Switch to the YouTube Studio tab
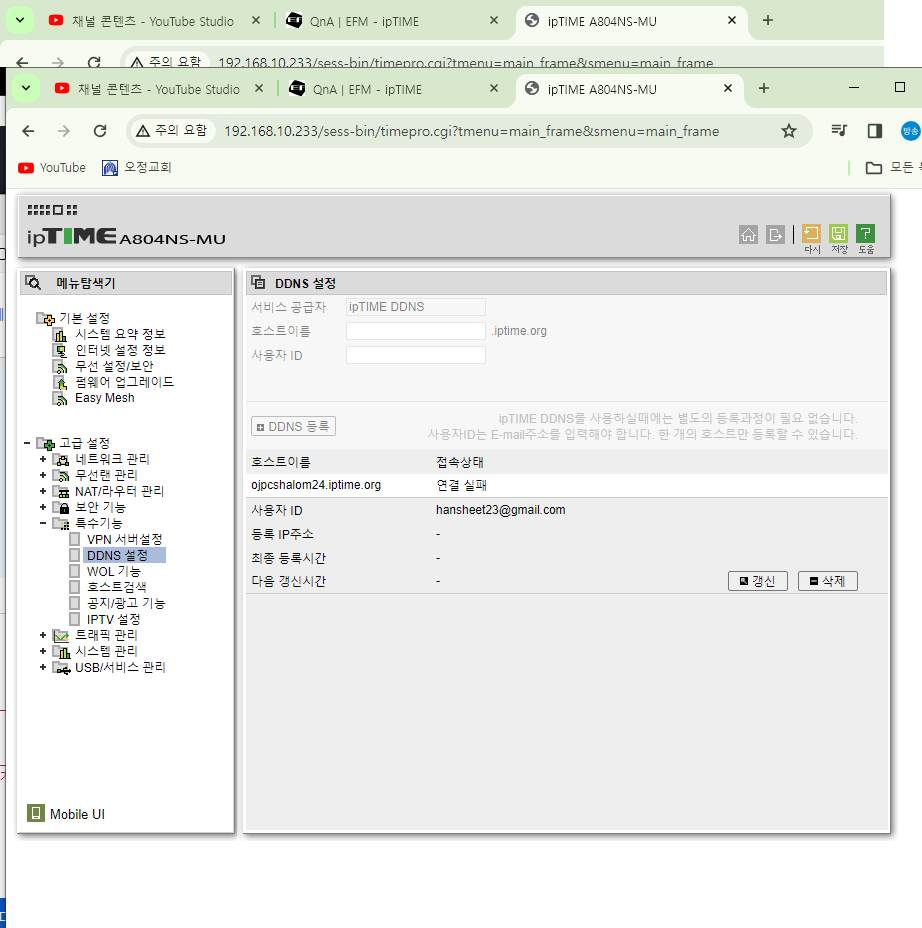The image size is (922, 928). point(158,89)
